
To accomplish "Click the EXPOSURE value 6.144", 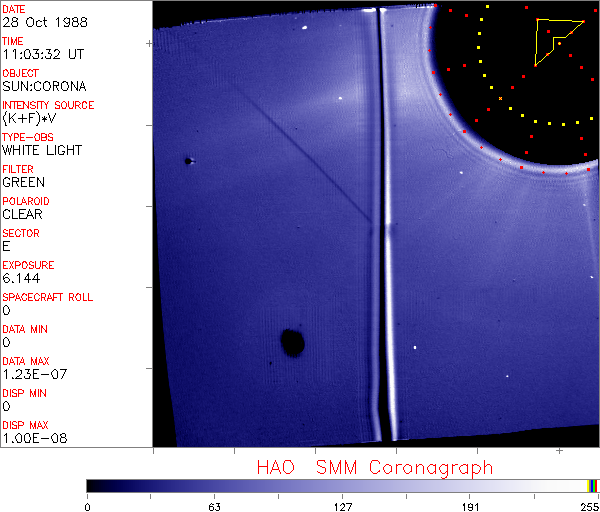I will coord(21,278).
